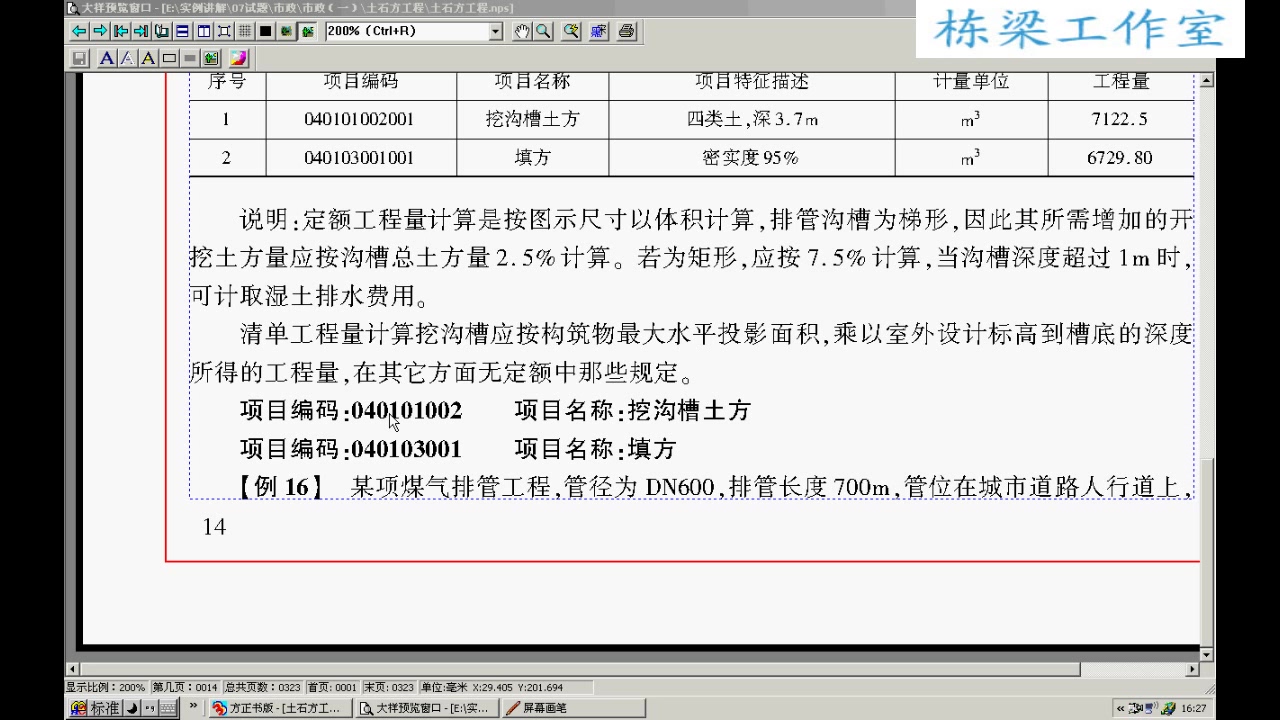1280x720 pixels.
Task: Expand the taskbar quick launch overflow chevron
Action: [192, 706]
